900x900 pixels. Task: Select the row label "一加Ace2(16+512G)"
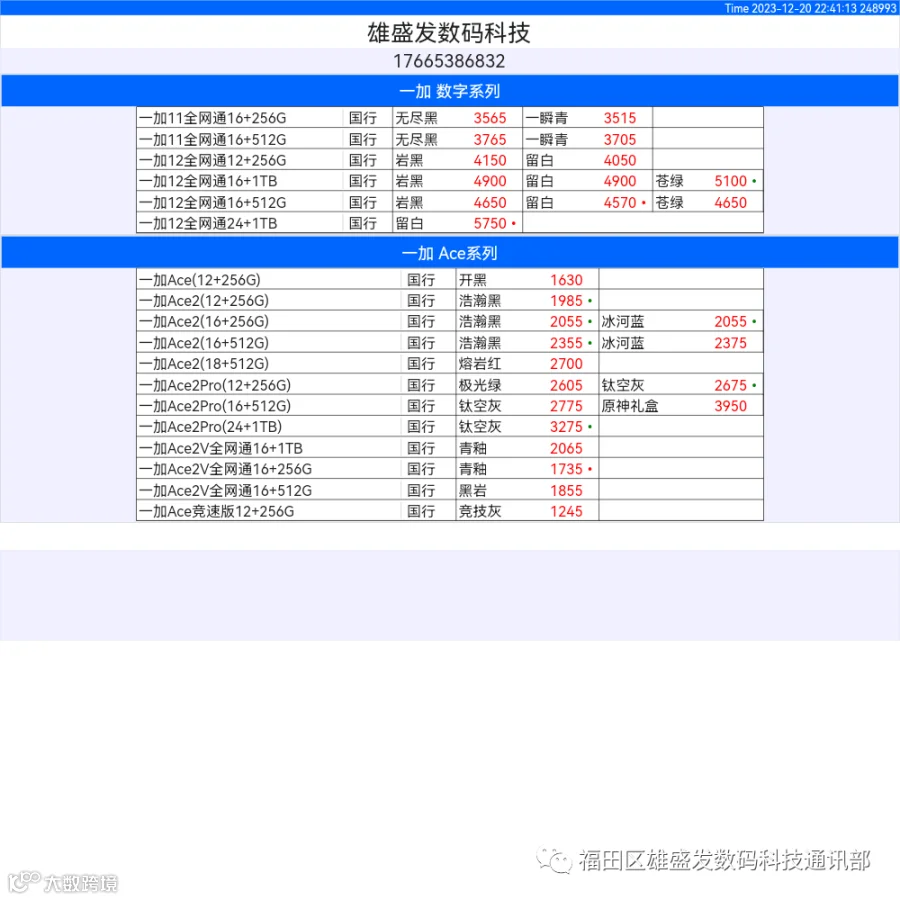coord(204,343)
